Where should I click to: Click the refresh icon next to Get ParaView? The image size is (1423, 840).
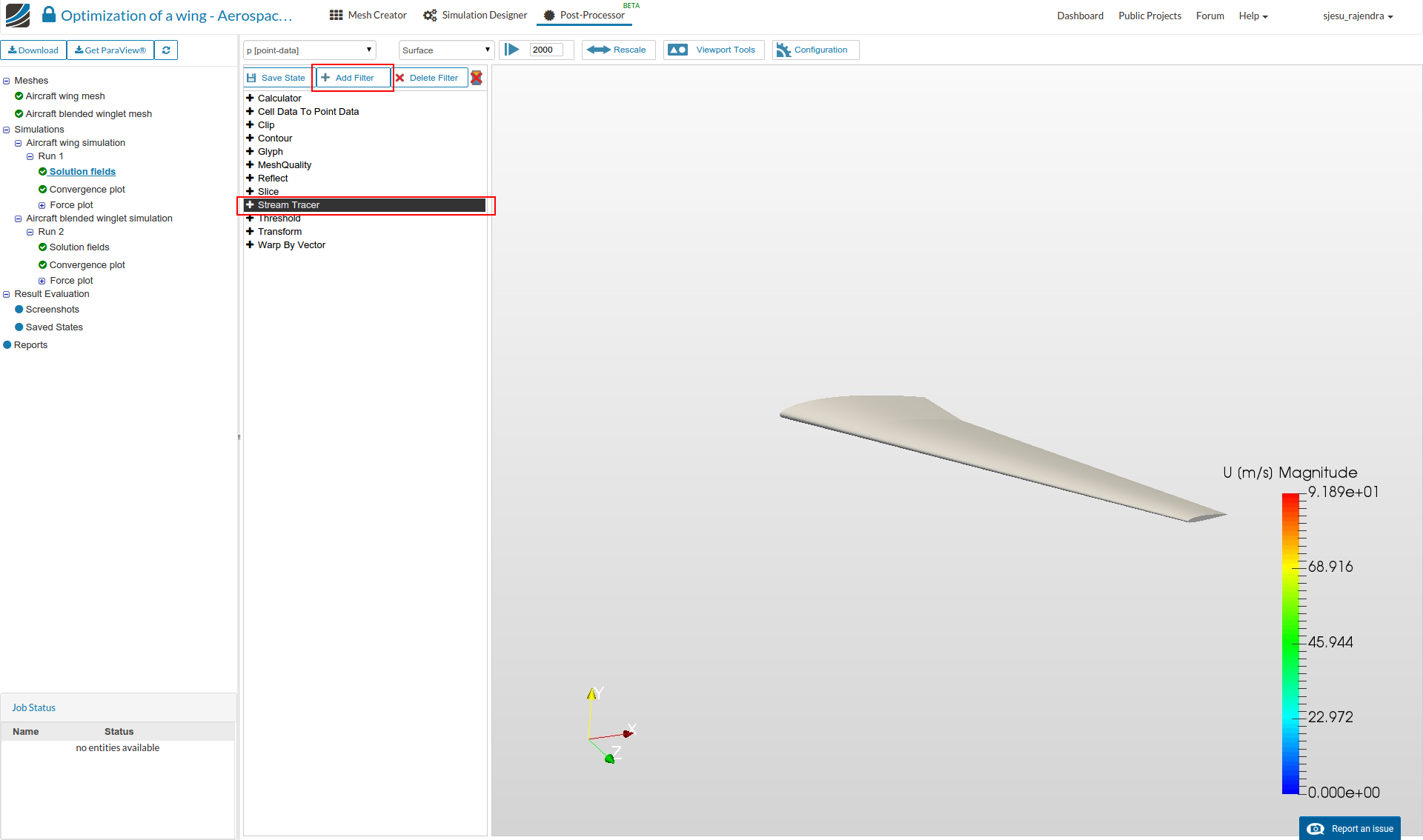(166, 50)
